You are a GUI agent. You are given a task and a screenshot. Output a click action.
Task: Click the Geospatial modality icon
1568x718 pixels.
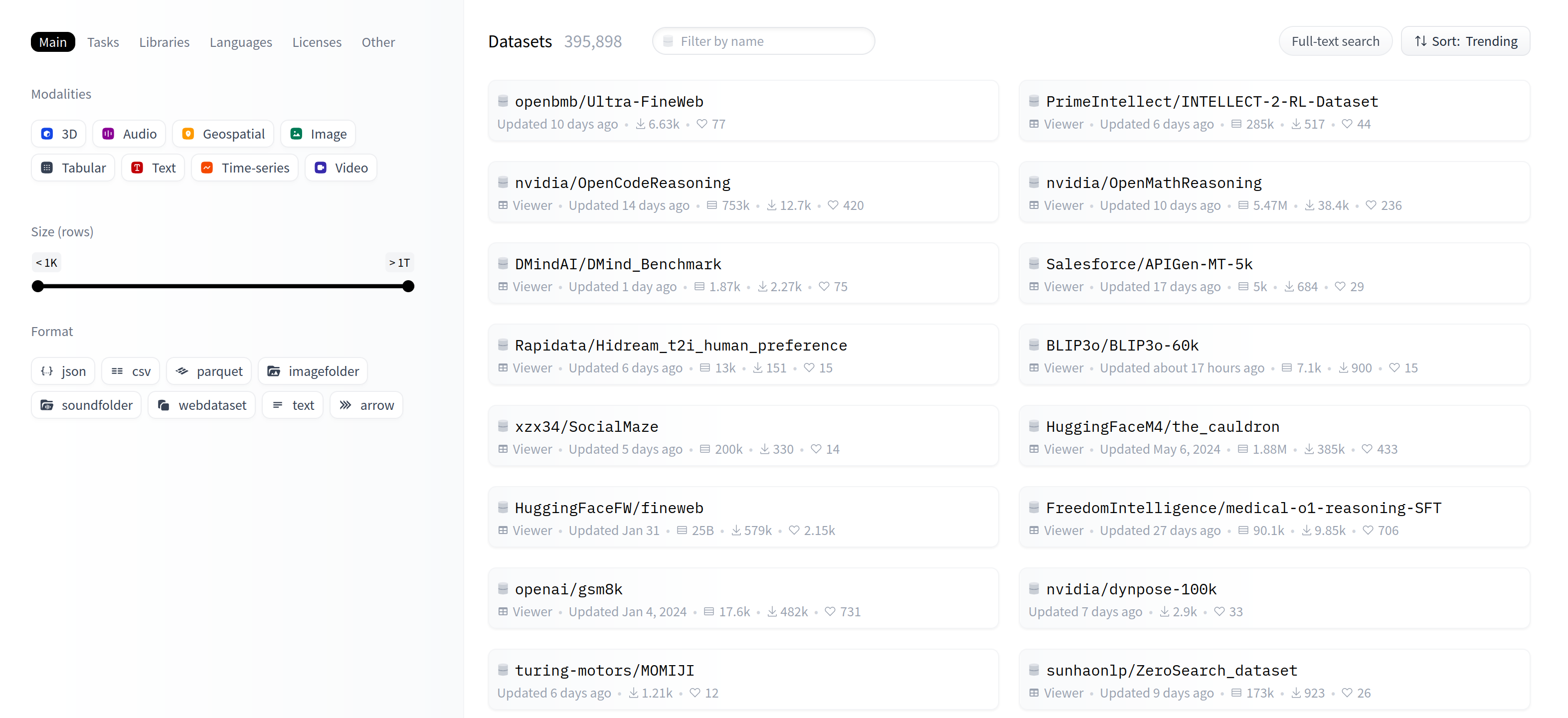(x=188, y=134)
